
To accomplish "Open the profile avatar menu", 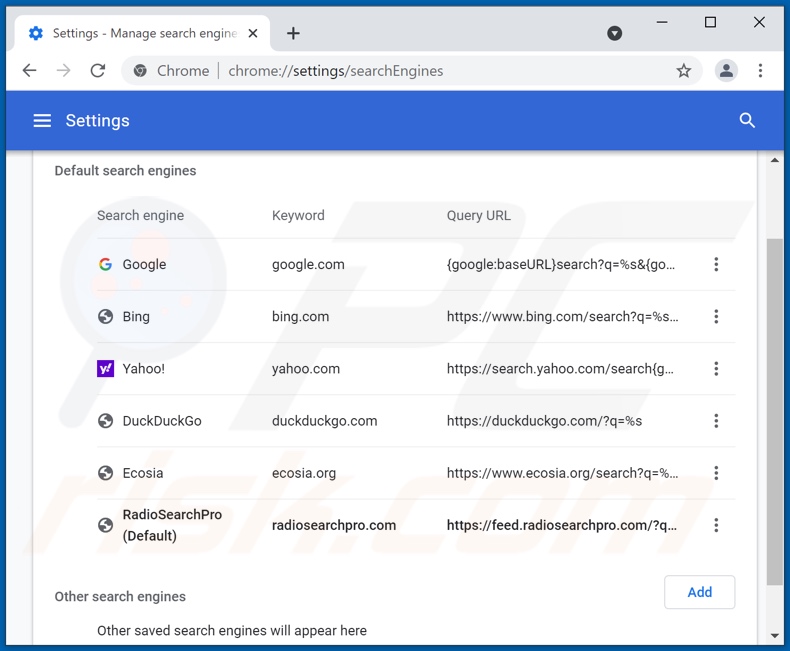I will point(726,71).
